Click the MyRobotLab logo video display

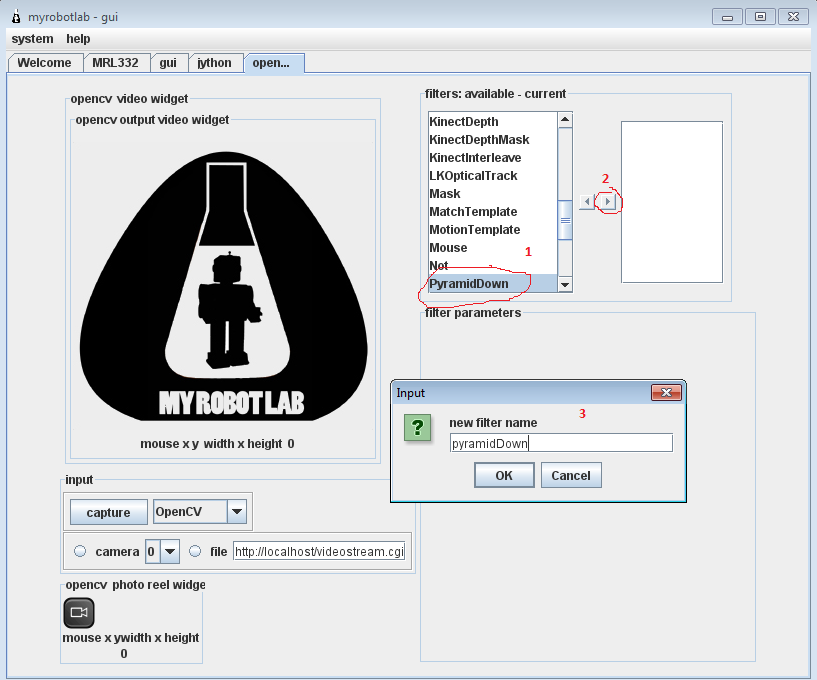click(x=224, y=287)
